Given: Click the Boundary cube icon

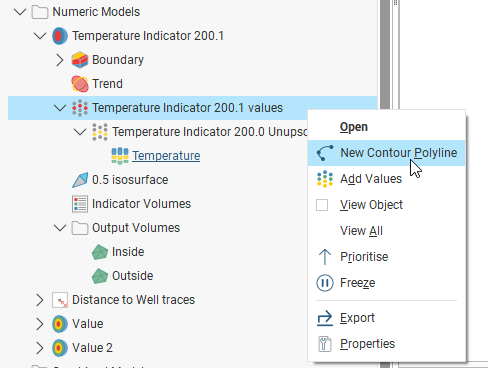Looking at the screenshot, I should [x=80, y=60].
